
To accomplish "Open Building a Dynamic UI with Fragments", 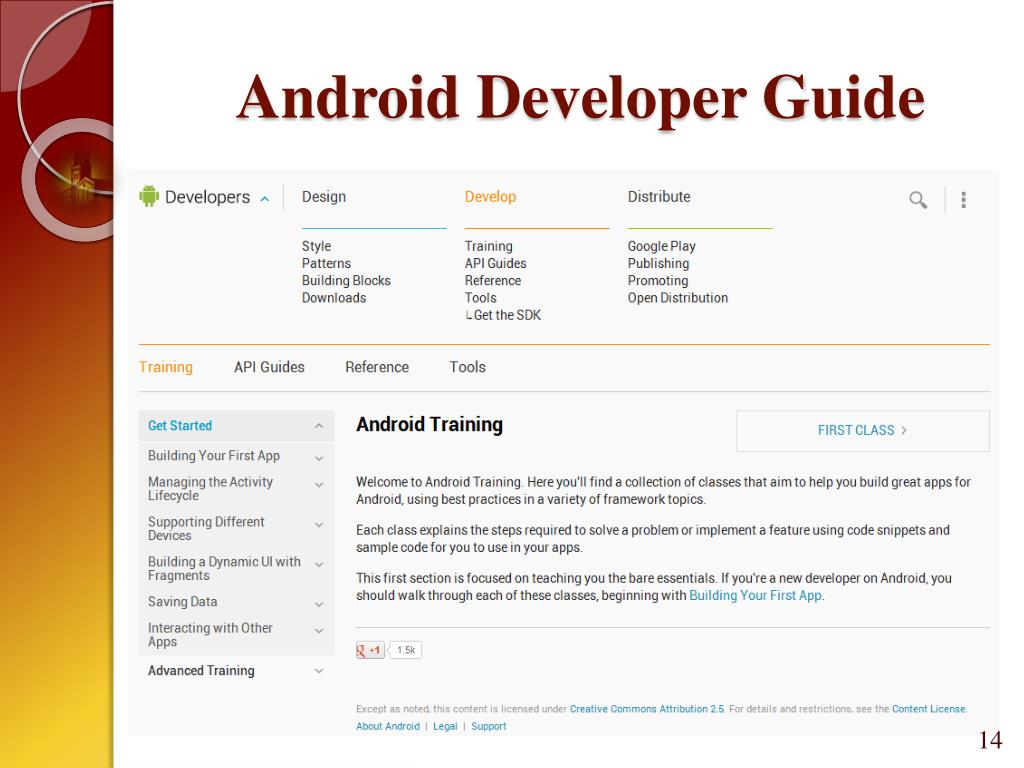I will pos(224,568).
